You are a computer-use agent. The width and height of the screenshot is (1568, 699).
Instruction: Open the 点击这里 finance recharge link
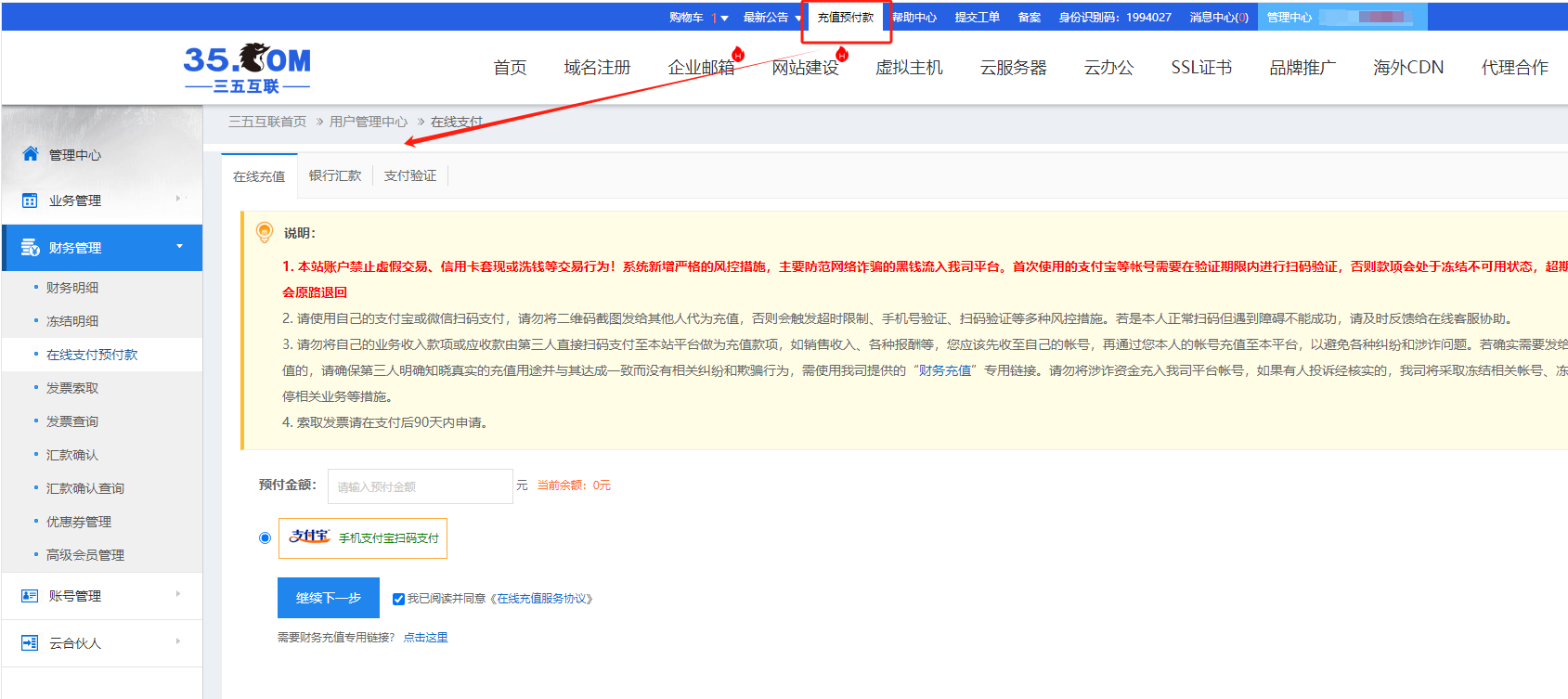tap(425, 638)
